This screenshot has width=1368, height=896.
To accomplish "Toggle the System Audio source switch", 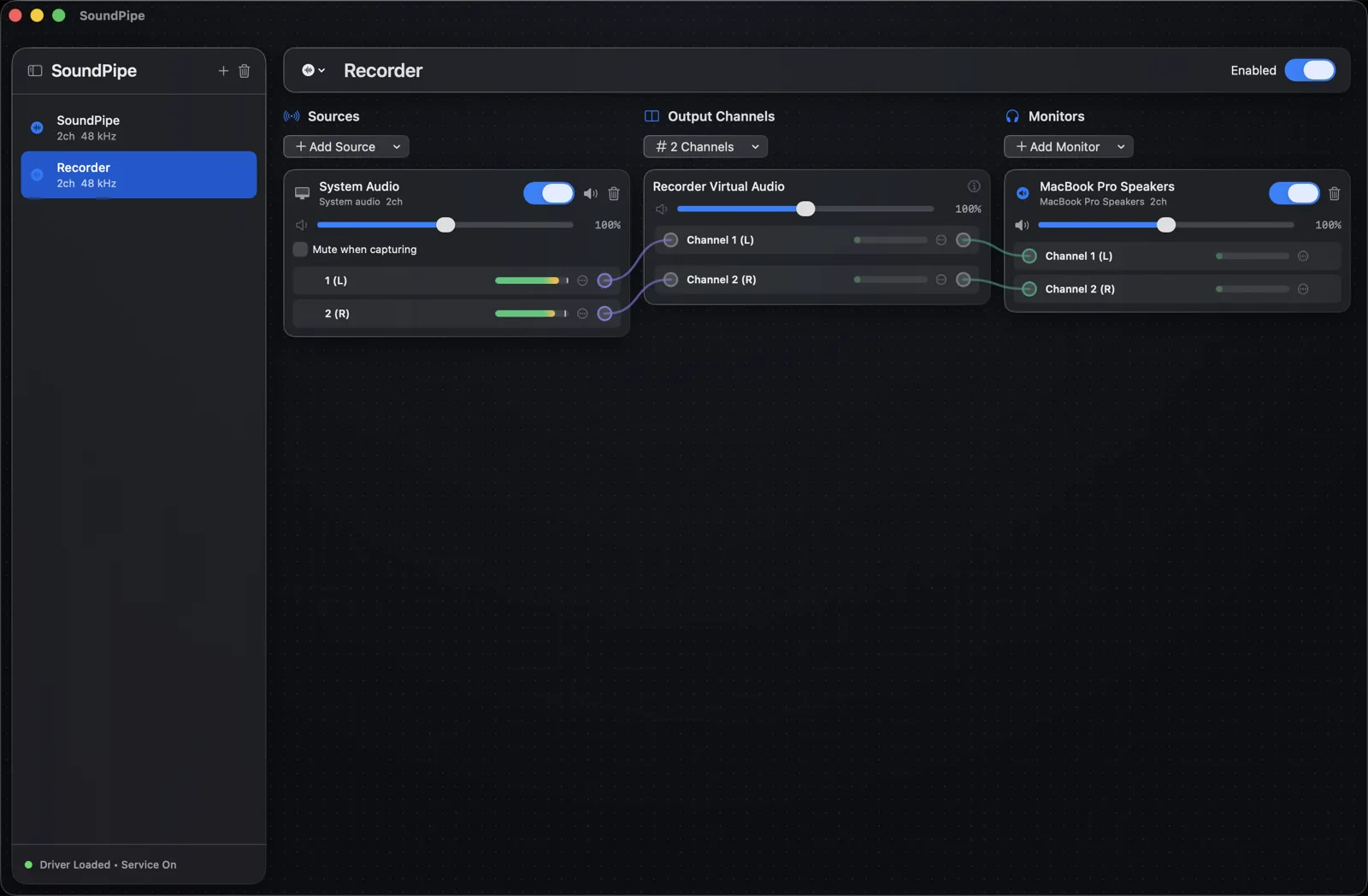I will (549, 193).
